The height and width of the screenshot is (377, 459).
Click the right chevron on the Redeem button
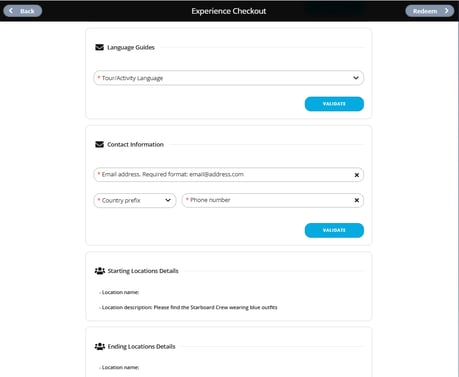point(446,11)
